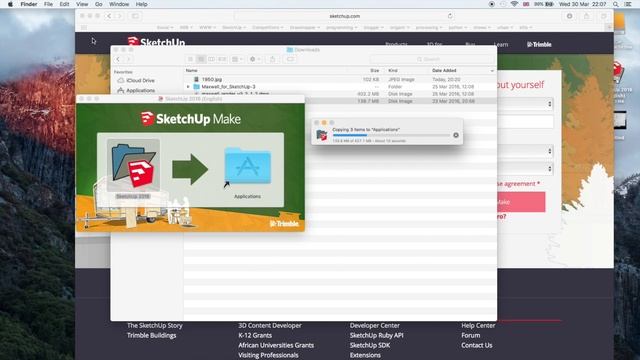Open the Finder menu
Viewport: 640px width, 360px height.
pos(29,4)
